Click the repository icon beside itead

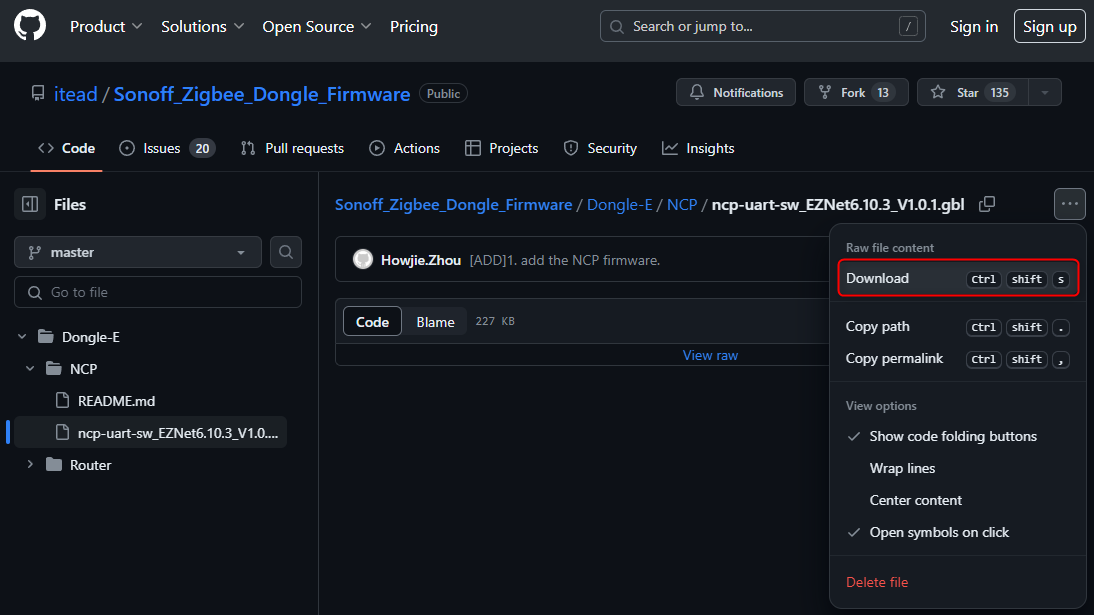(38, 94)
